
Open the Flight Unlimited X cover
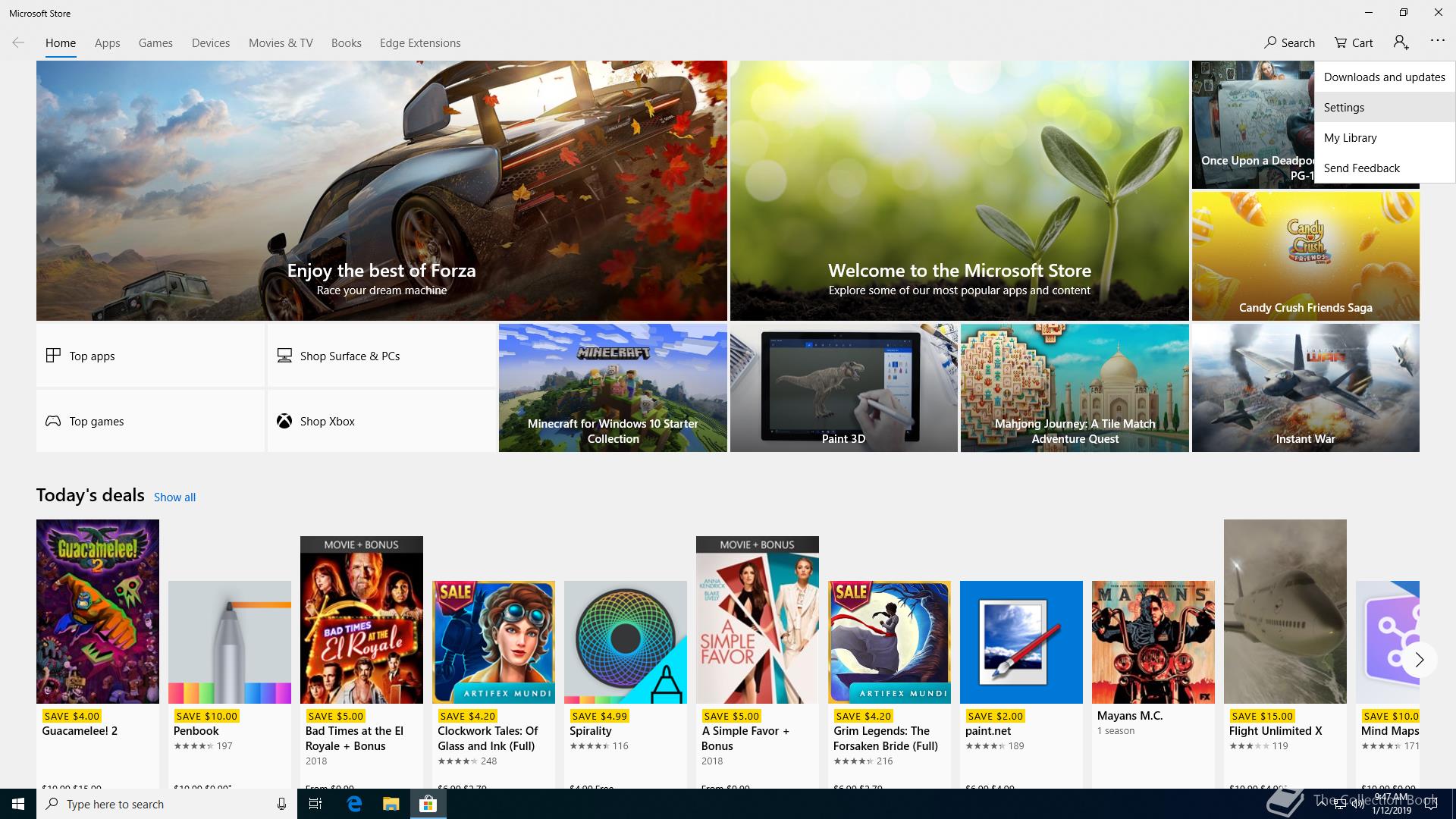coord(1285,611)
